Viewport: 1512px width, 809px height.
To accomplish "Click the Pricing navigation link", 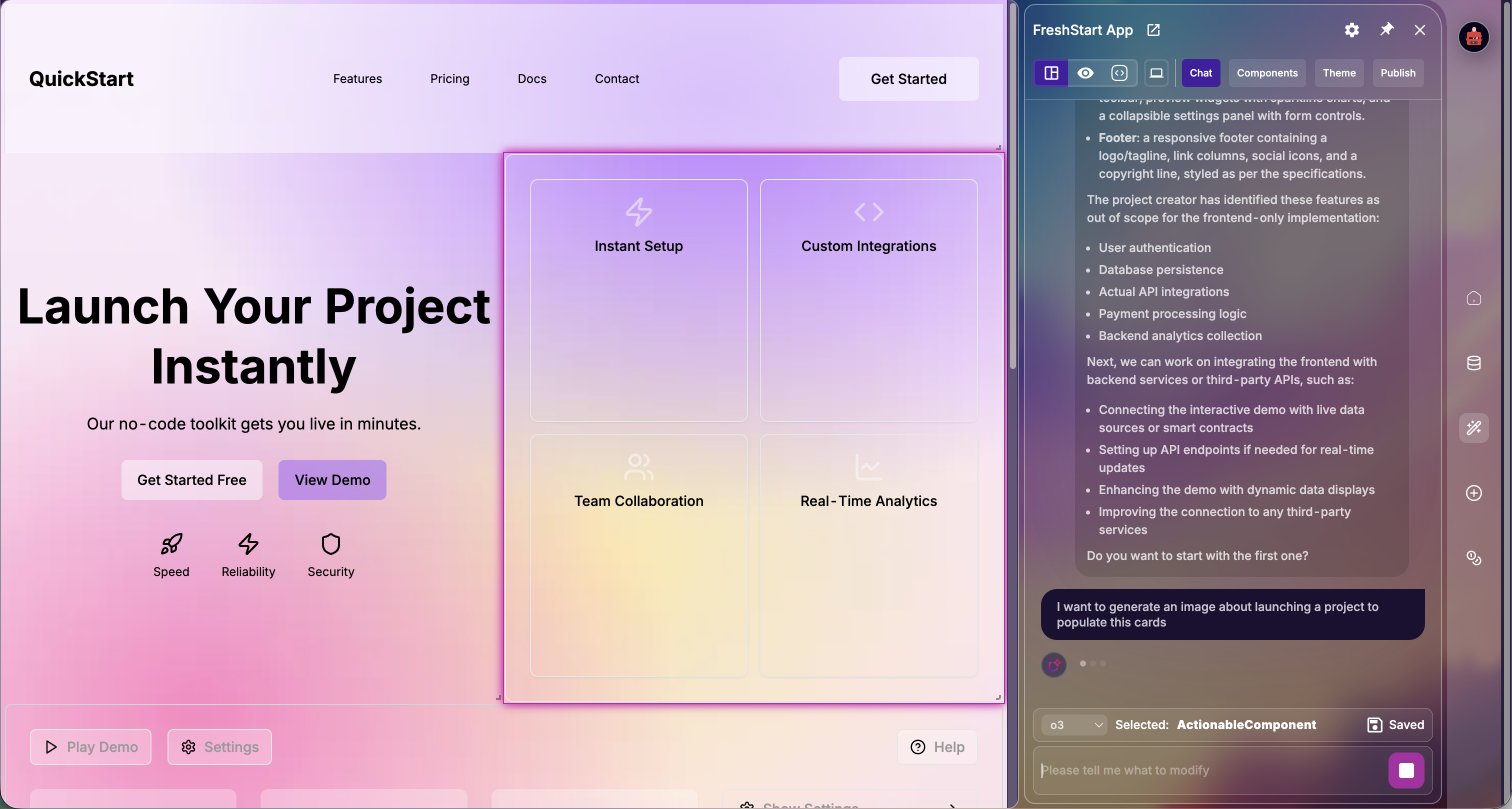I will 449,78.
